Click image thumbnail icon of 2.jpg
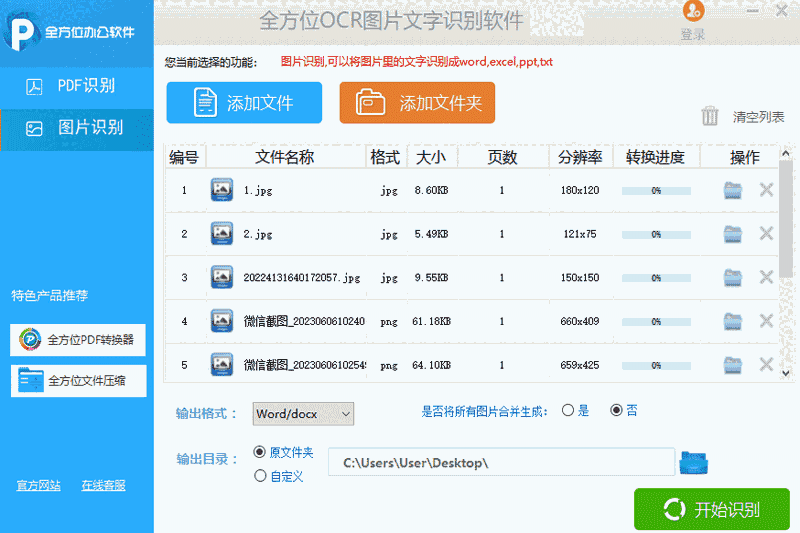The height and width of the screenshot is (533, 800). tap(222, 234)
